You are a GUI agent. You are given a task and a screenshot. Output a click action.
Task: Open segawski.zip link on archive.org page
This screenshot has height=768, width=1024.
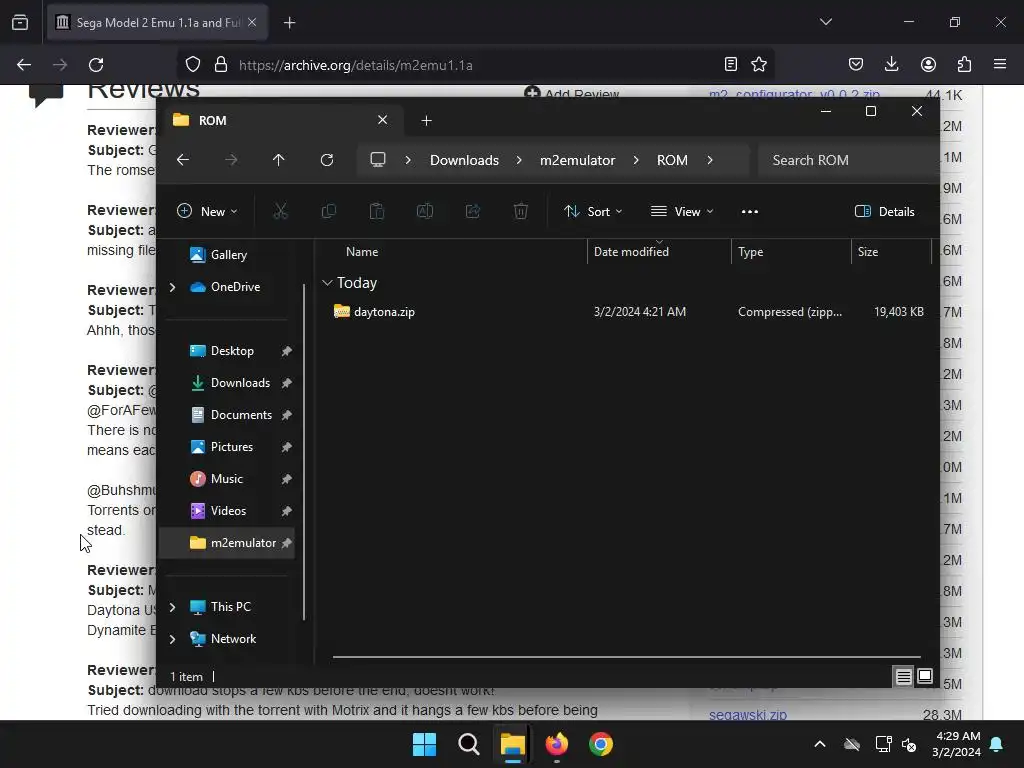point(748,715)
